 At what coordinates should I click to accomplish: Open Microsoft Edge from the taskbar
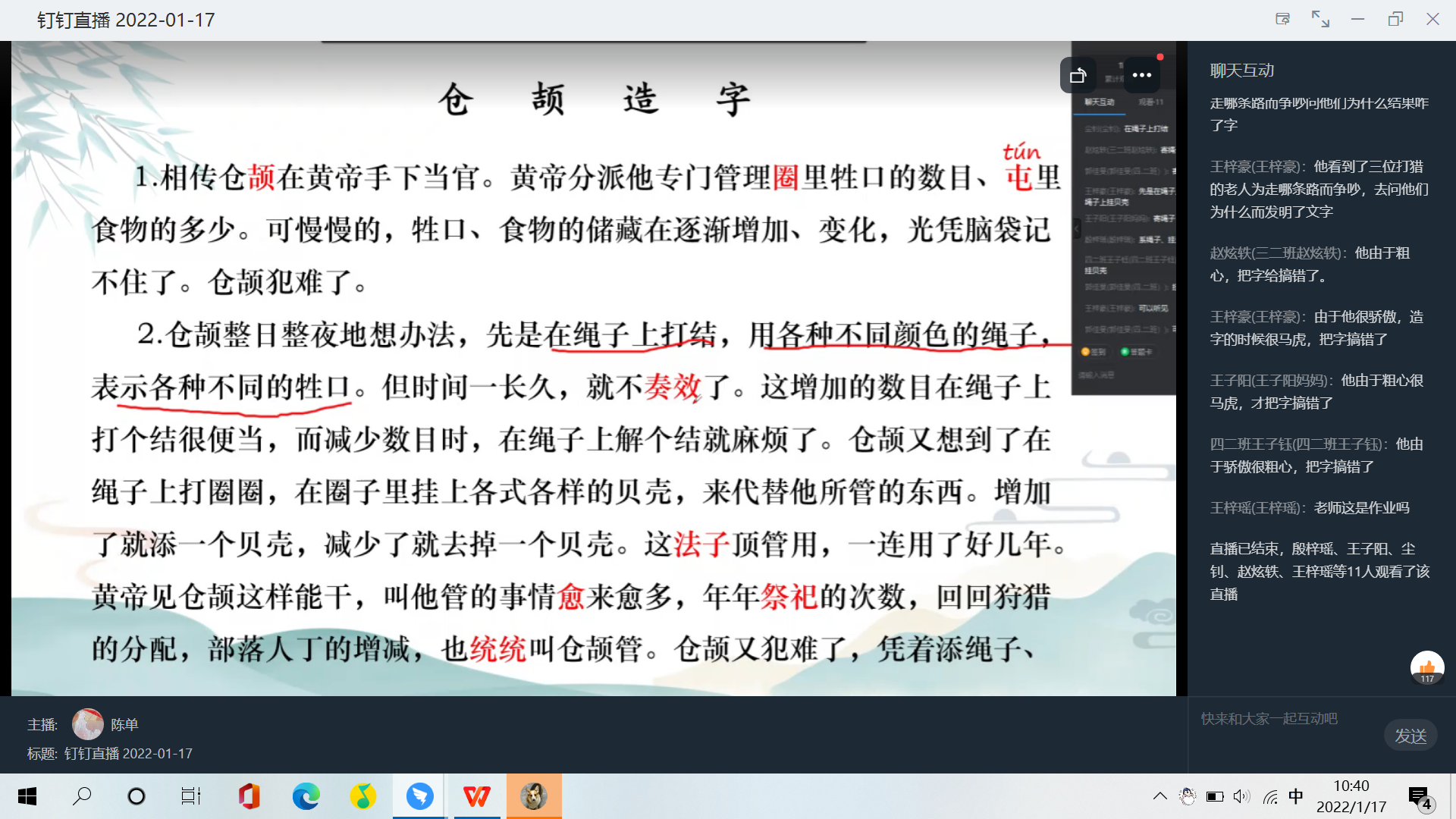point(306,796)
